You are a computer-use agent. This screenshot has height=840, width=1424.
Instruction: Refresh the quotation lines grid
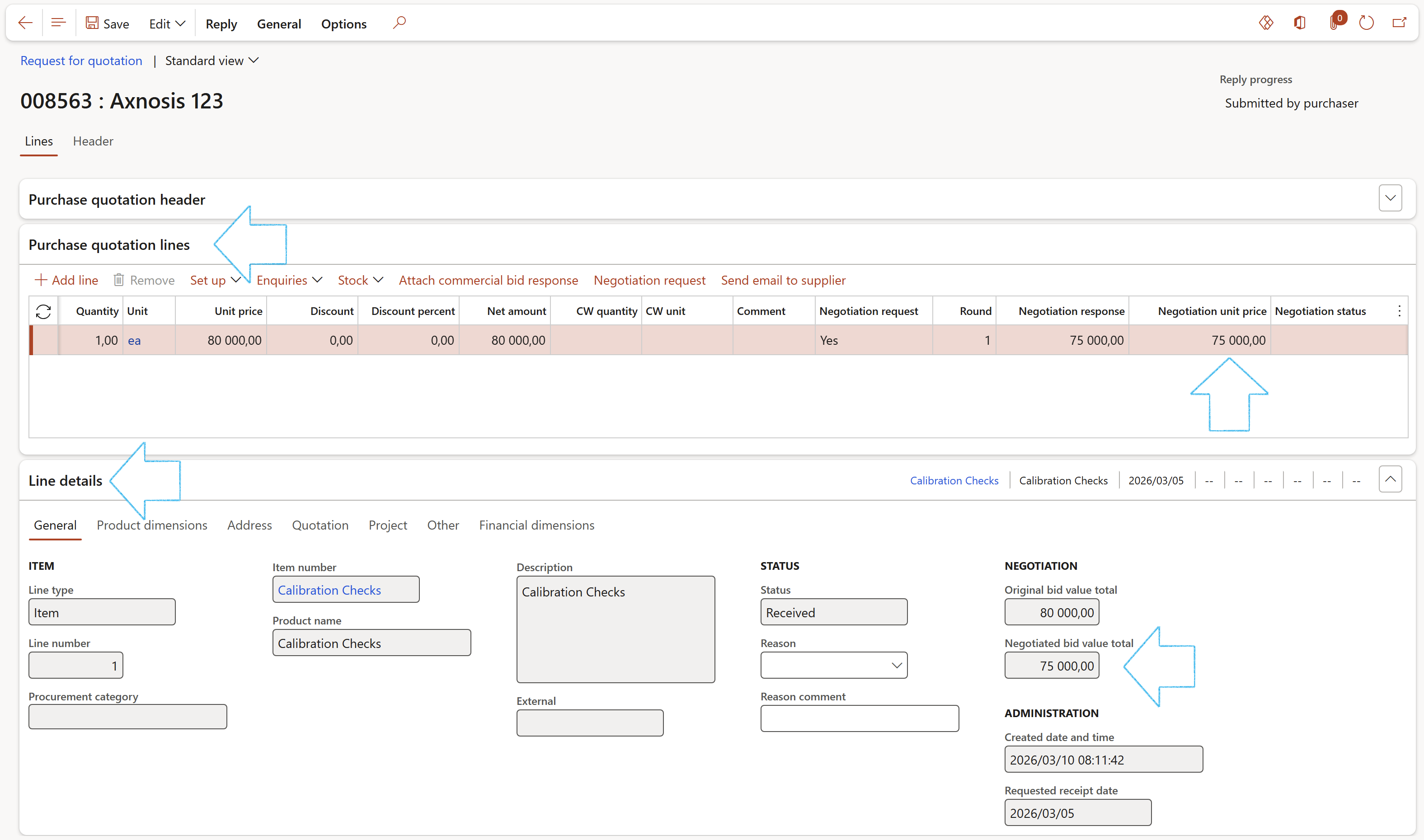(43, 311)
